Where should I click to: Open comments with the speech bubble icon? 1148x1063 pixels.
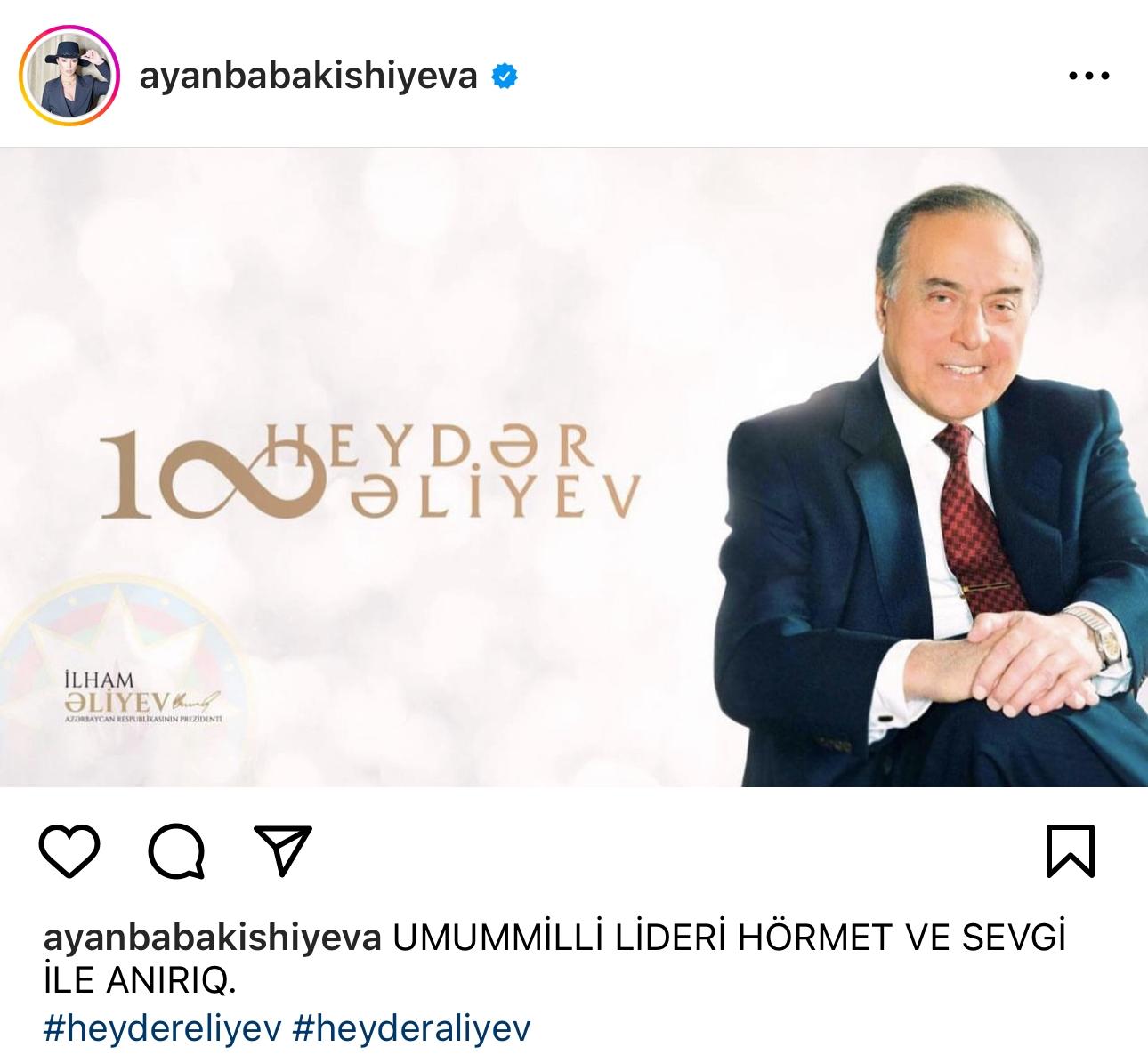(177, 852)
